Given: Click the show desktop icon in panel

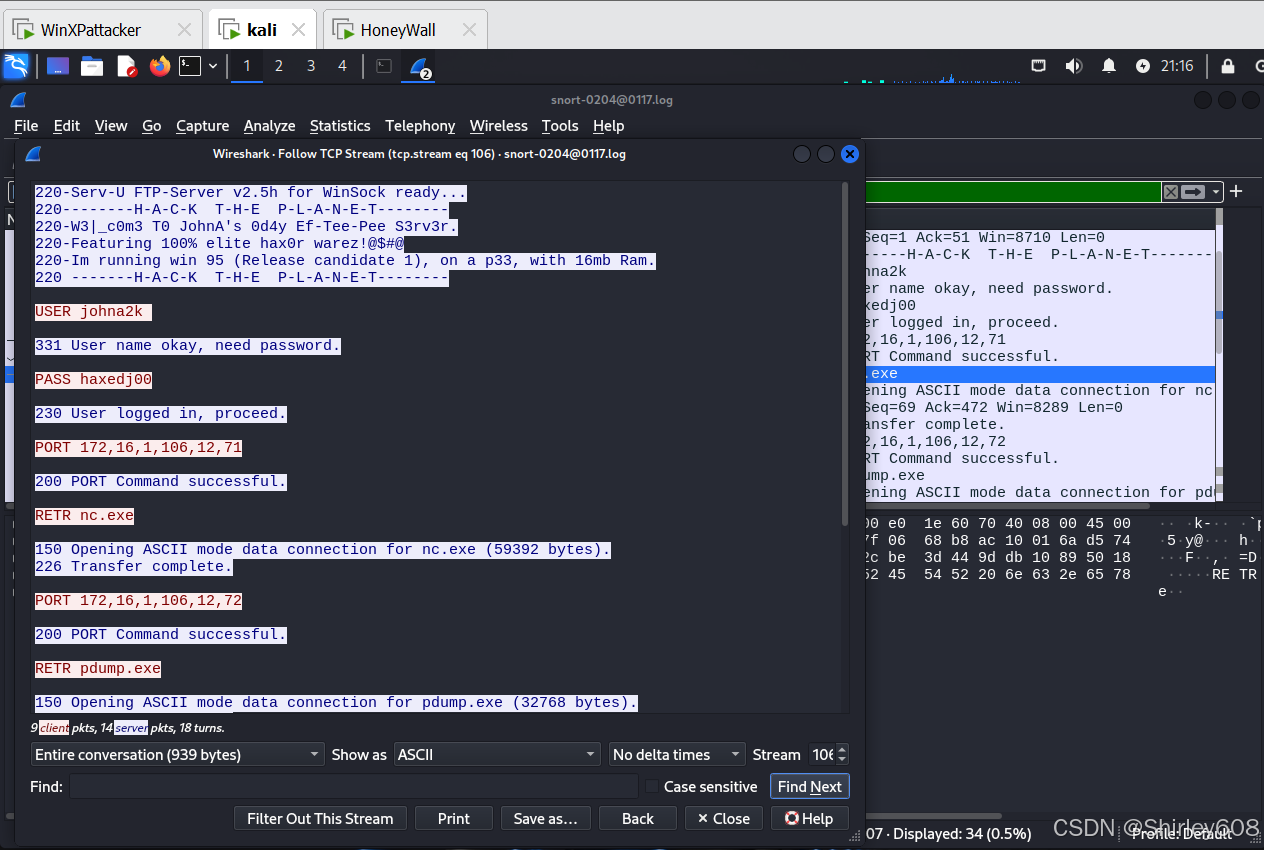Looking at the screenshot, I should click(58, 66).
